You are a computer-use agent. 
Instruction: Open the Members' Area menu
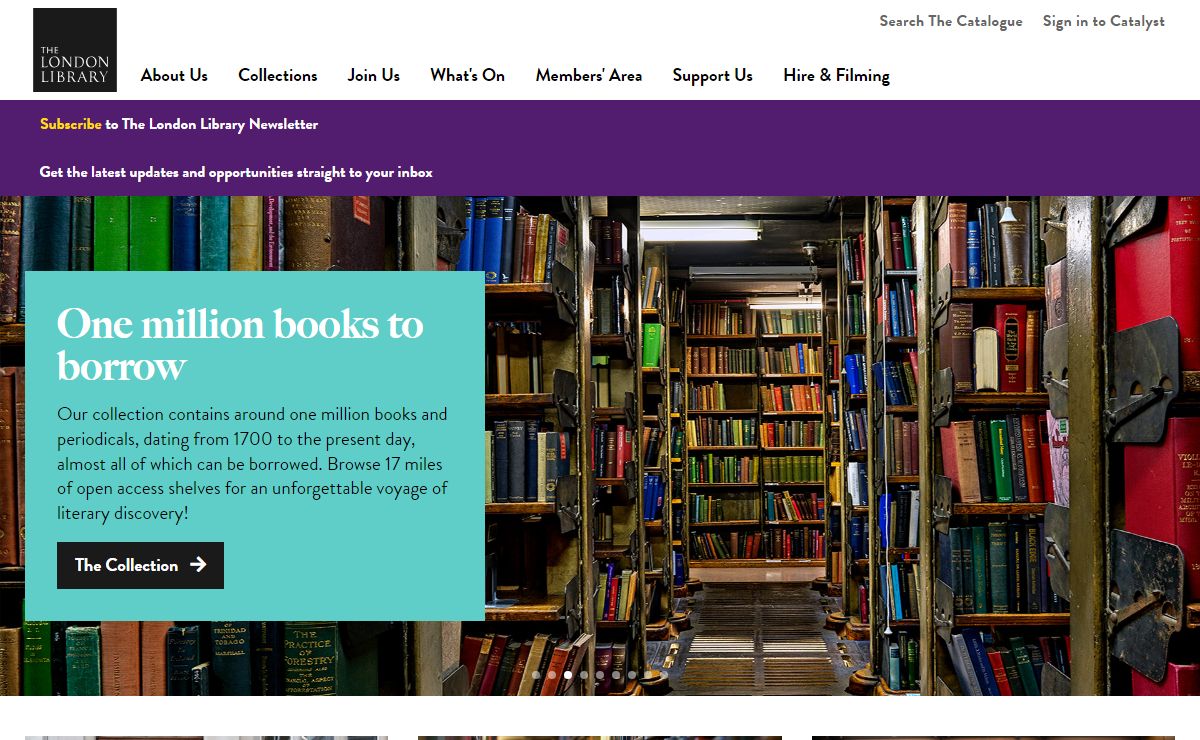coord(589,75)
